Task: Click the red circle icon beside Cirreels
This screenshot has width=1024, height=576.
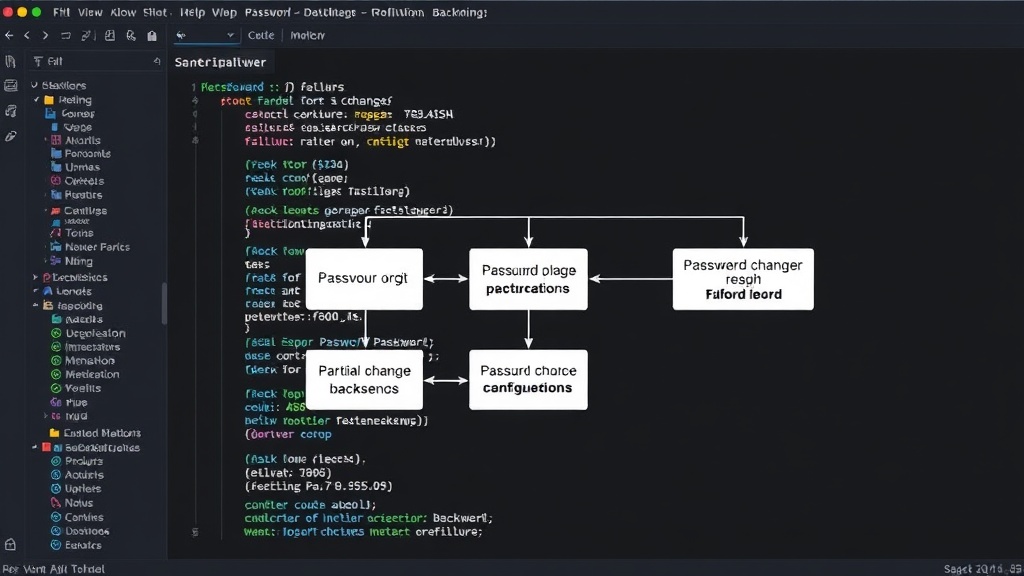Action: [56, 181]
